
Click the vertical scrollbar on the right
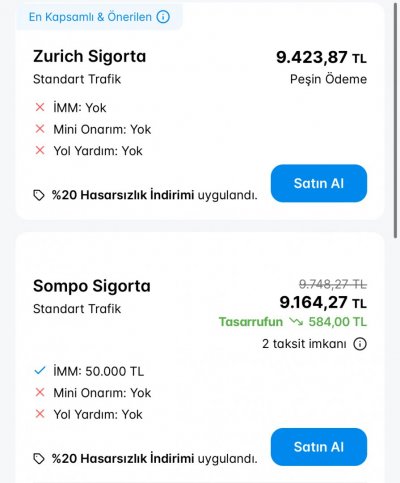pyautogui.click(x=395, y=120)
